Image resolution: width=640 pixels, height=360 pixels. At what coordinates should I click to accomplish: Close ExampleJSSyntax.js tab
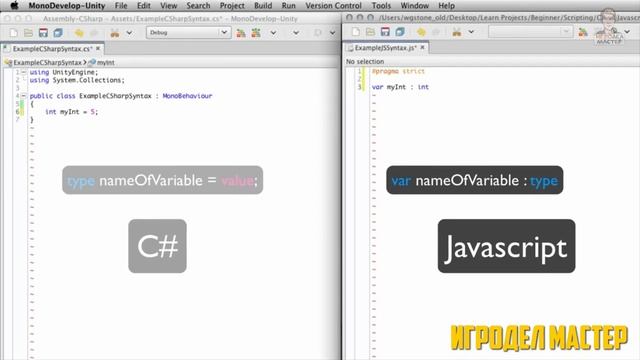[x=422, y=48]
